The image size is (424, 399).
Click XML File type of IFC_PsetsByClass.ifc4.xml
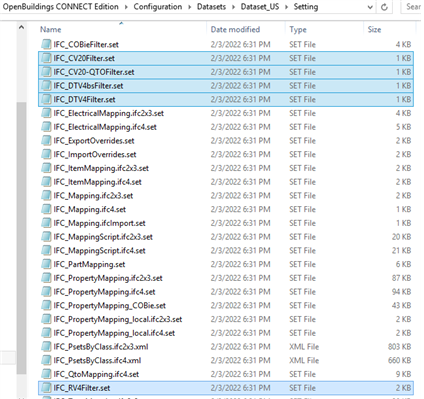[x=304, y=360]
